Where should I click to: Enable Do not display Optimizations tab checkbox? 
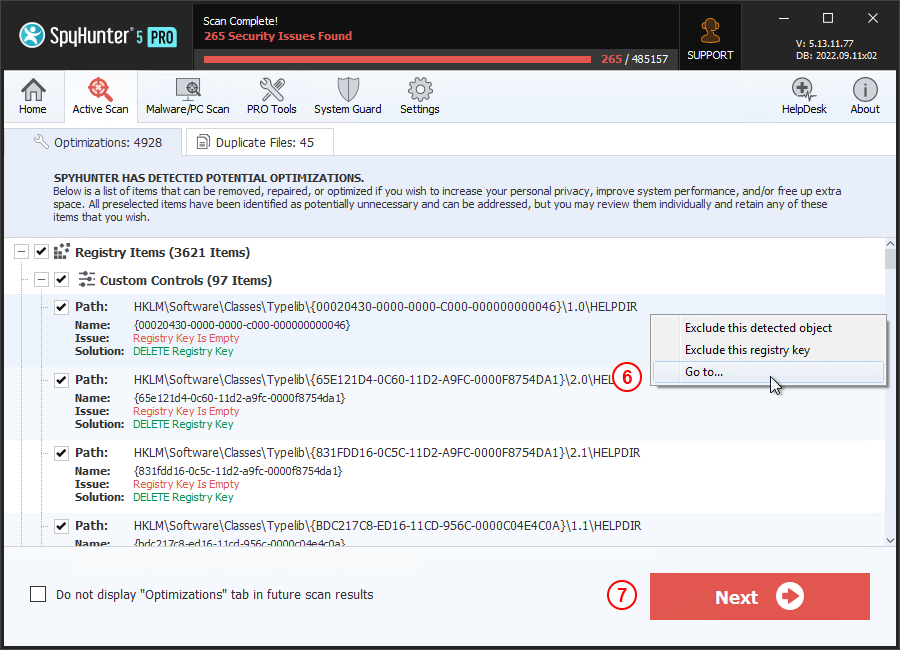click(38, 594)
